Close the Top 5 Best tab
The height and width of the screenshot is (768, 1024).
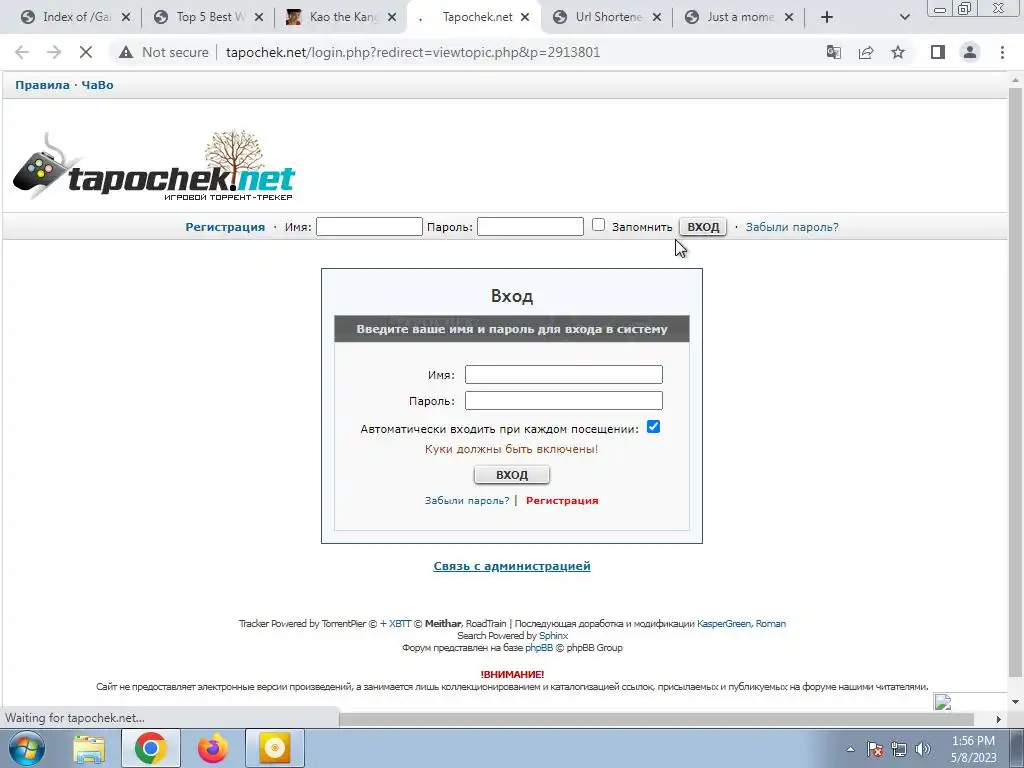[259, 17]
